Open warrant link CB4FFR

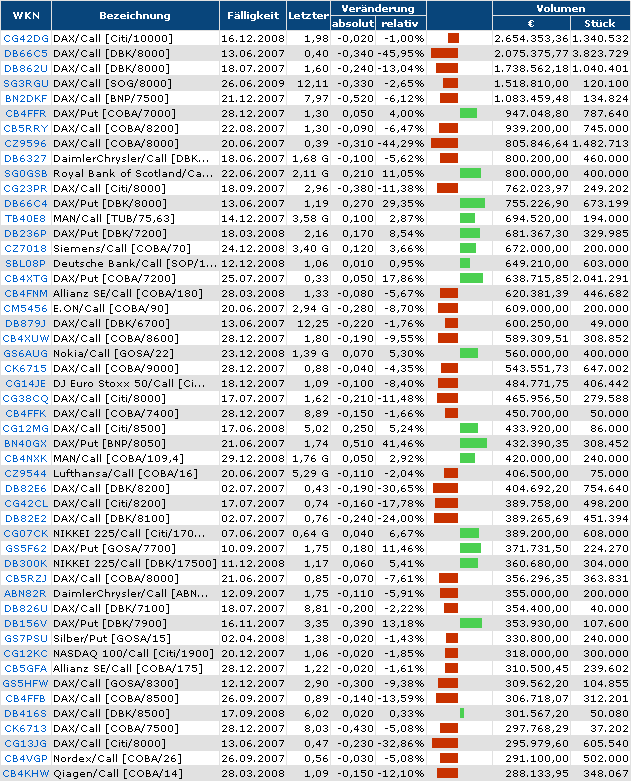[26, 114]
